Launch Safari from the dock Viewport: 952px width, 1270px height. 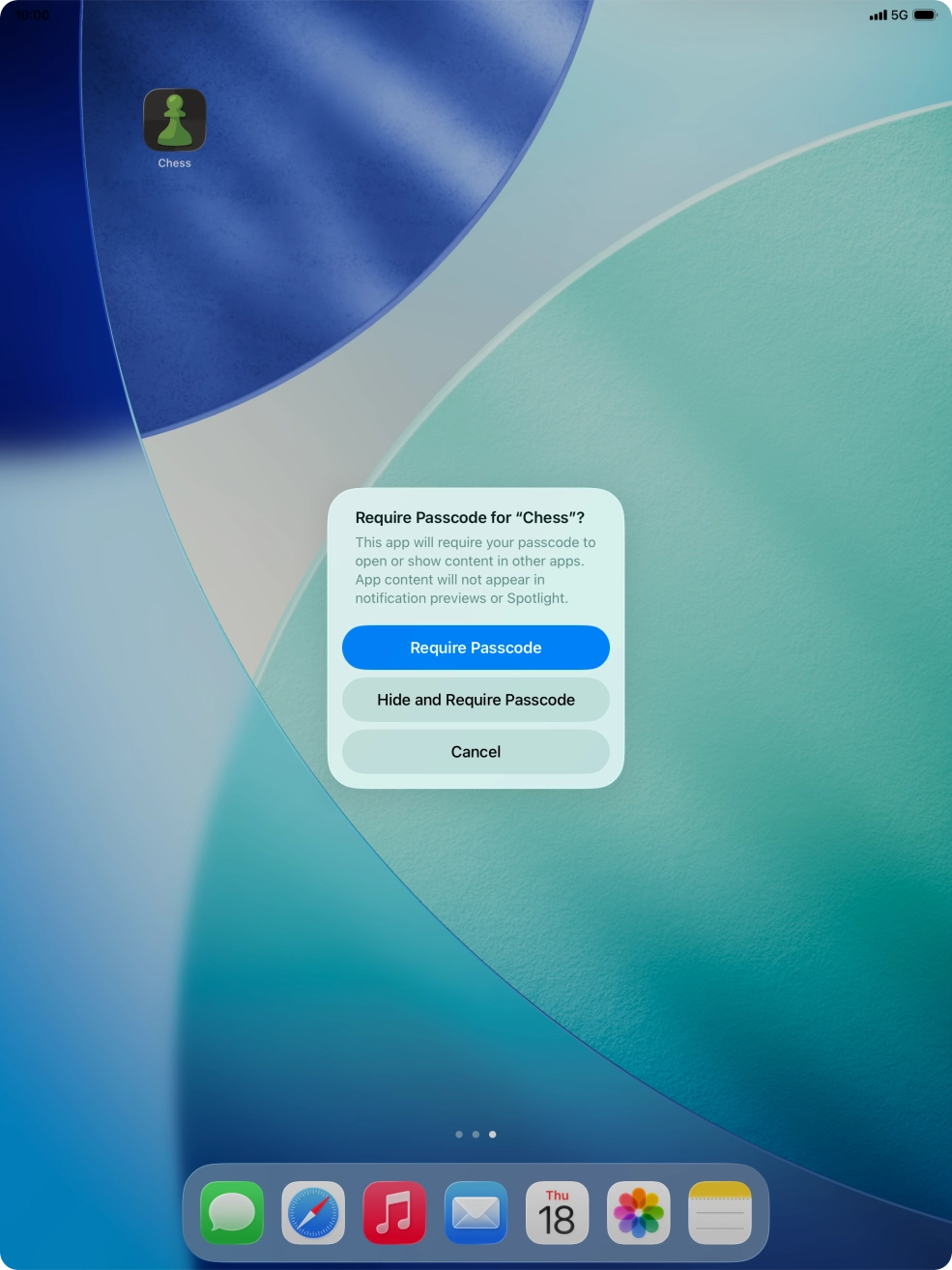(x=312, y=1212)
